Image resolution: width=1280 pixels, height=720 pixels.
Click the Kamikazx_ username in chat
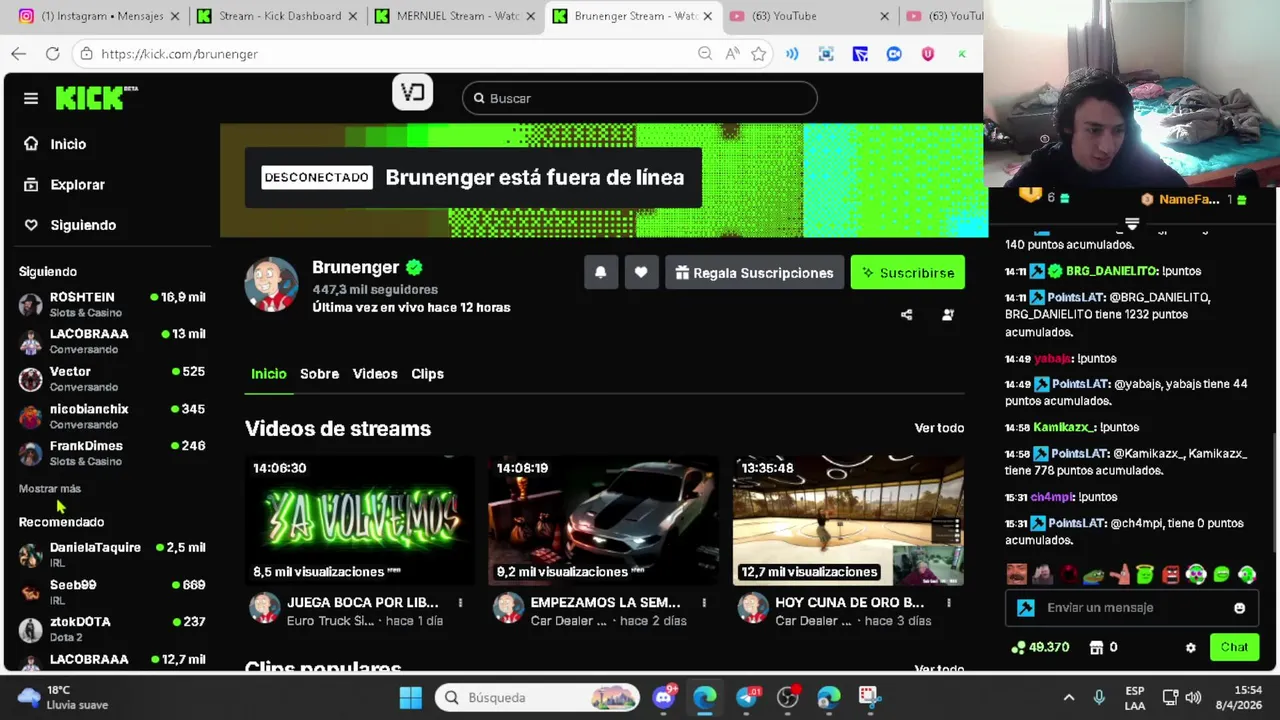pos(1064,427)
